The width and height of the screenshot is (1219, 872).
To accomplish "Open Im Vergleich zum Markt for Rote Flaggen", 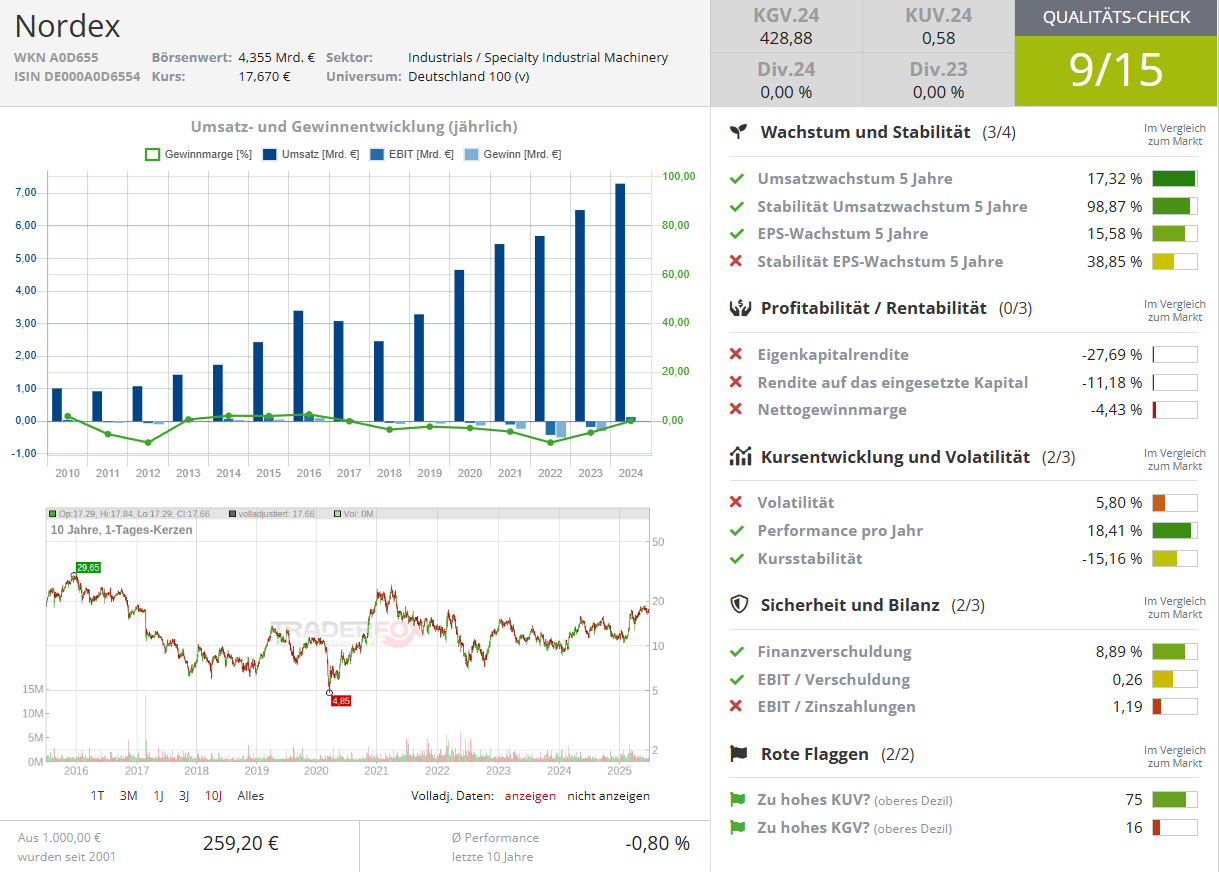I will (1175, 756).
